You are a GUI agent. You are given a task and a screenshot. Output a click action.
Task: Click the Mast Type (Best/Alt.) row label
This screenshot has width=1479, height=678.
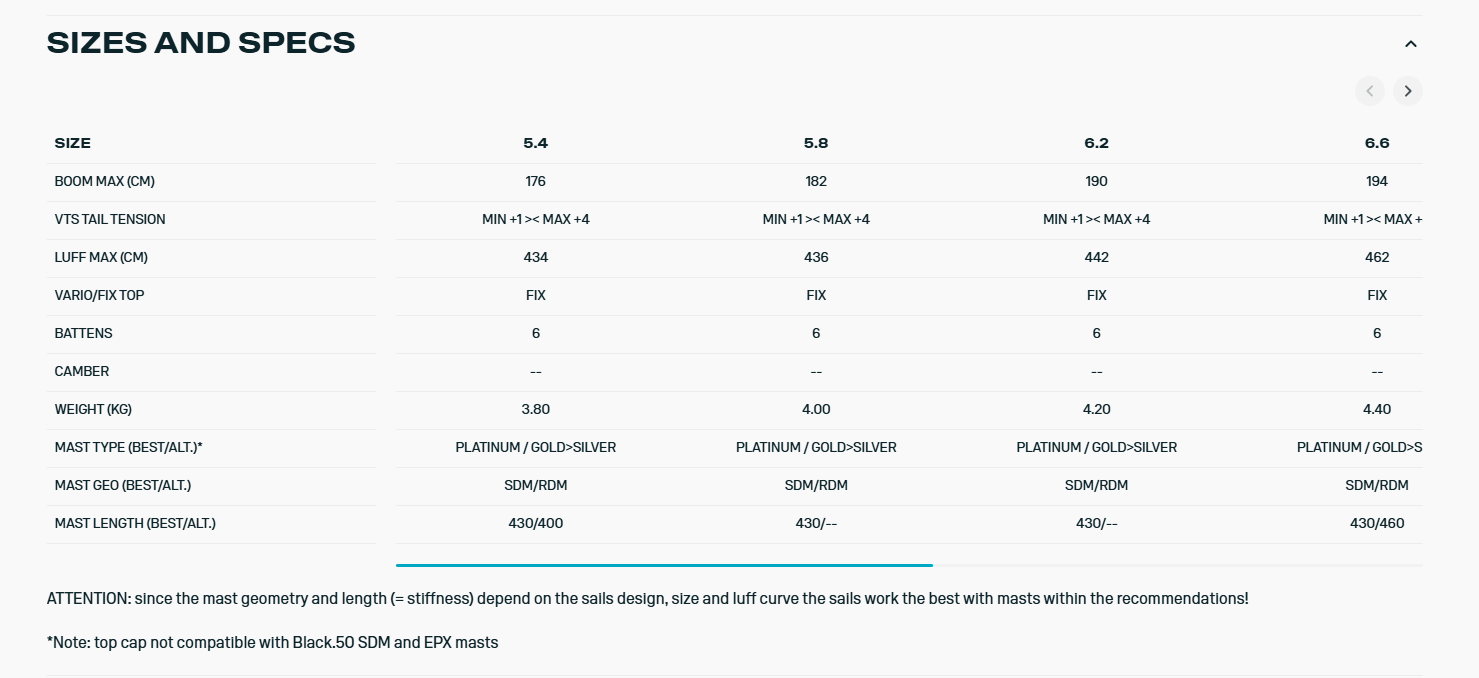(x=129, y=447)
